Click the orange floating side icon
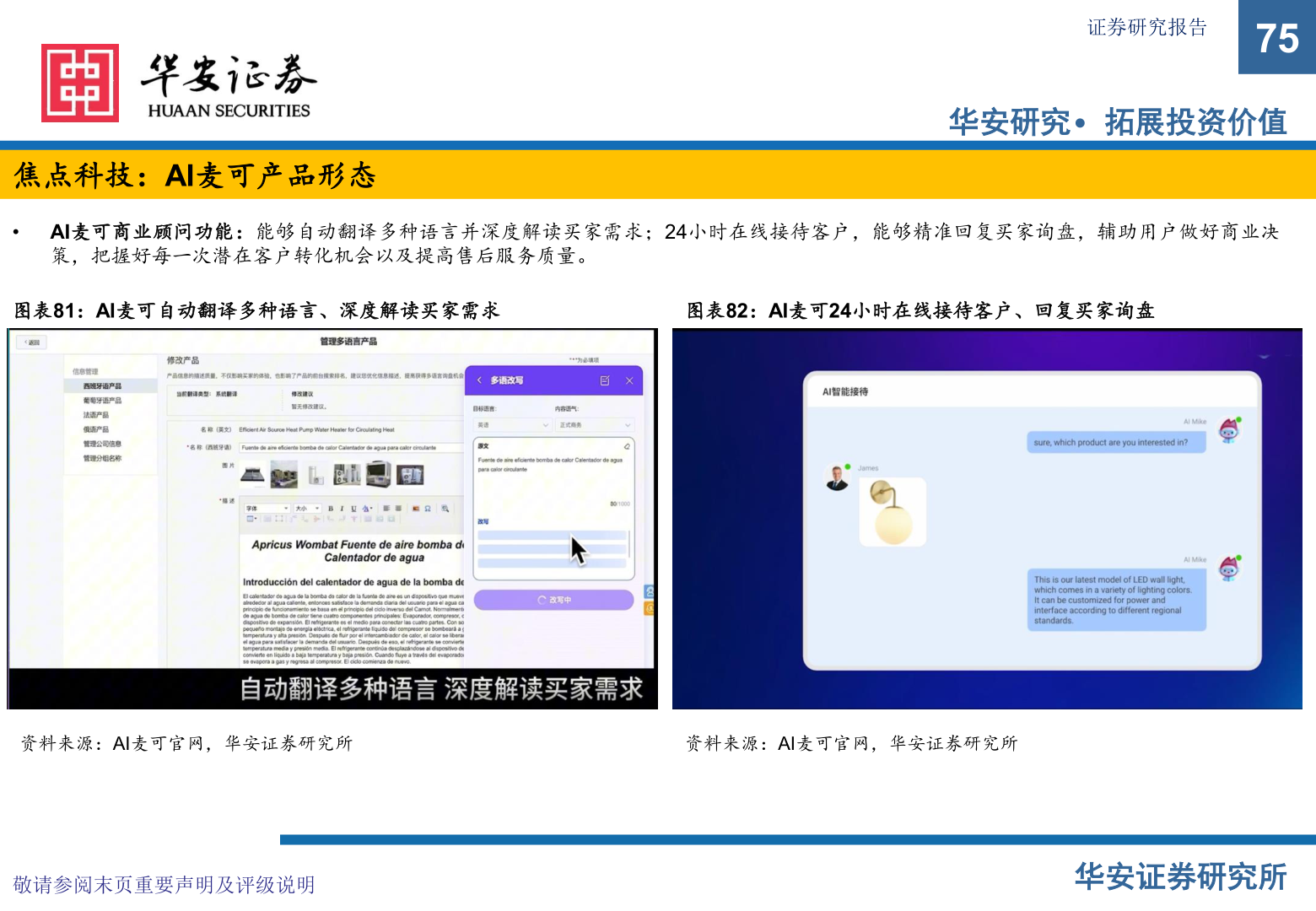The width and height of the screenshot is (1316, 911). coord(650,608)
